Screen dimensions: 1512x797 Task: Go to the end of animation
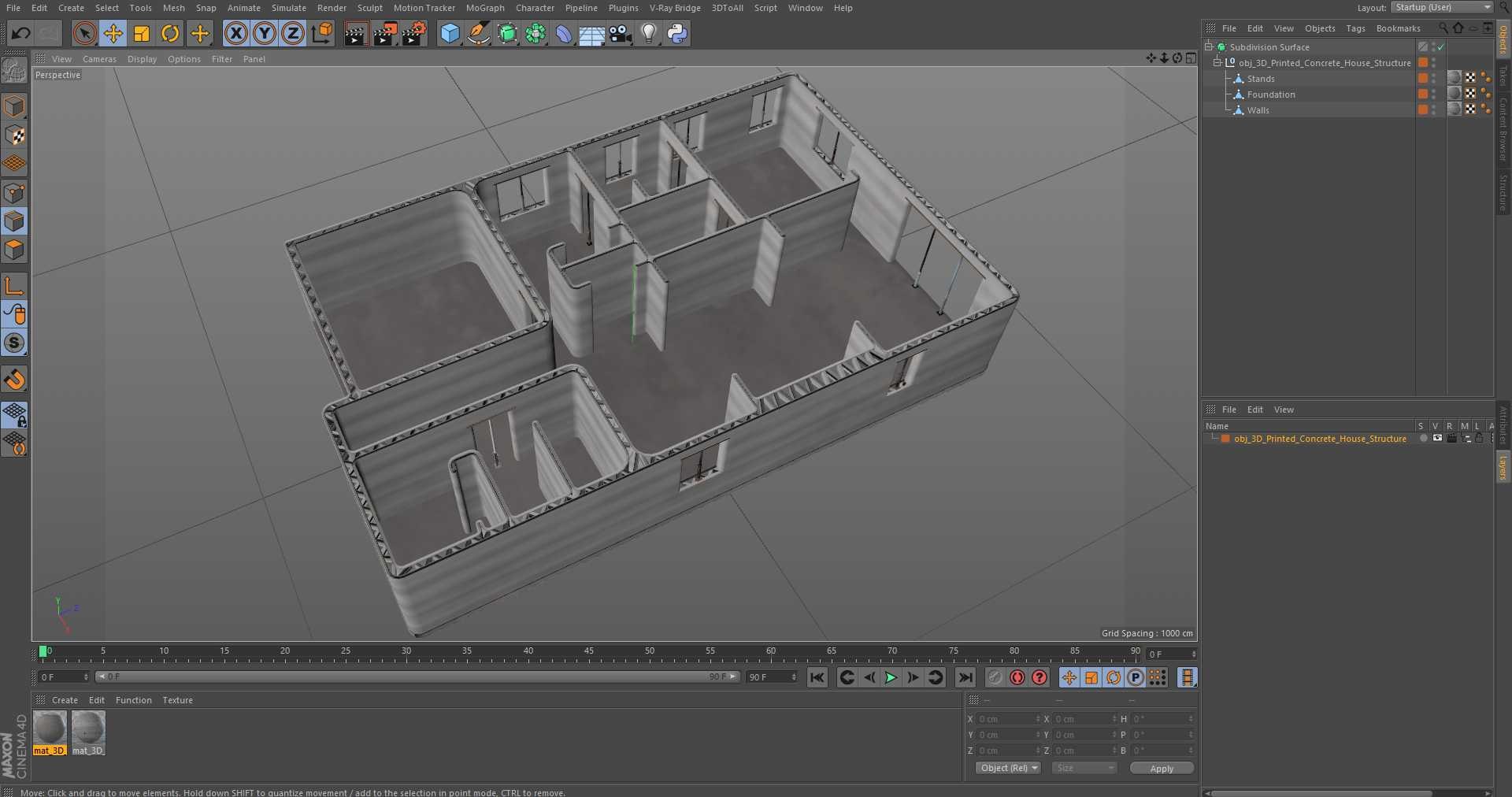pos(965,677)
